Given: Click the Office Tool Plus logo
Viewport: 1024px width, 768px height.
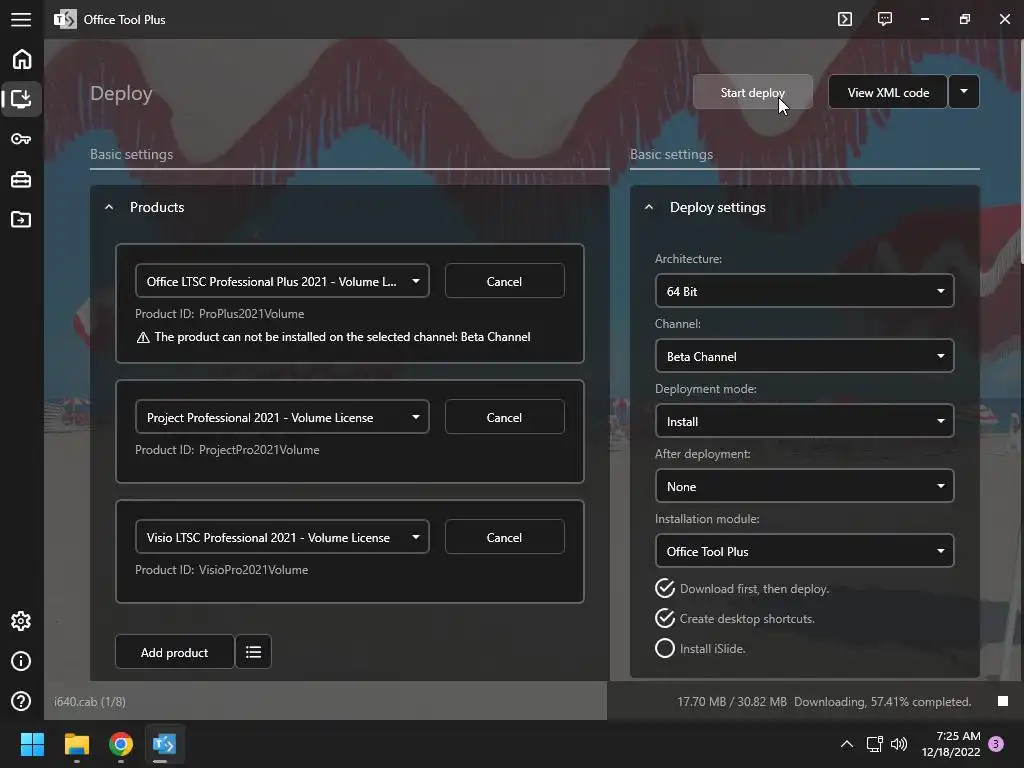Looking at the screenshot, I should coord(65,20).
